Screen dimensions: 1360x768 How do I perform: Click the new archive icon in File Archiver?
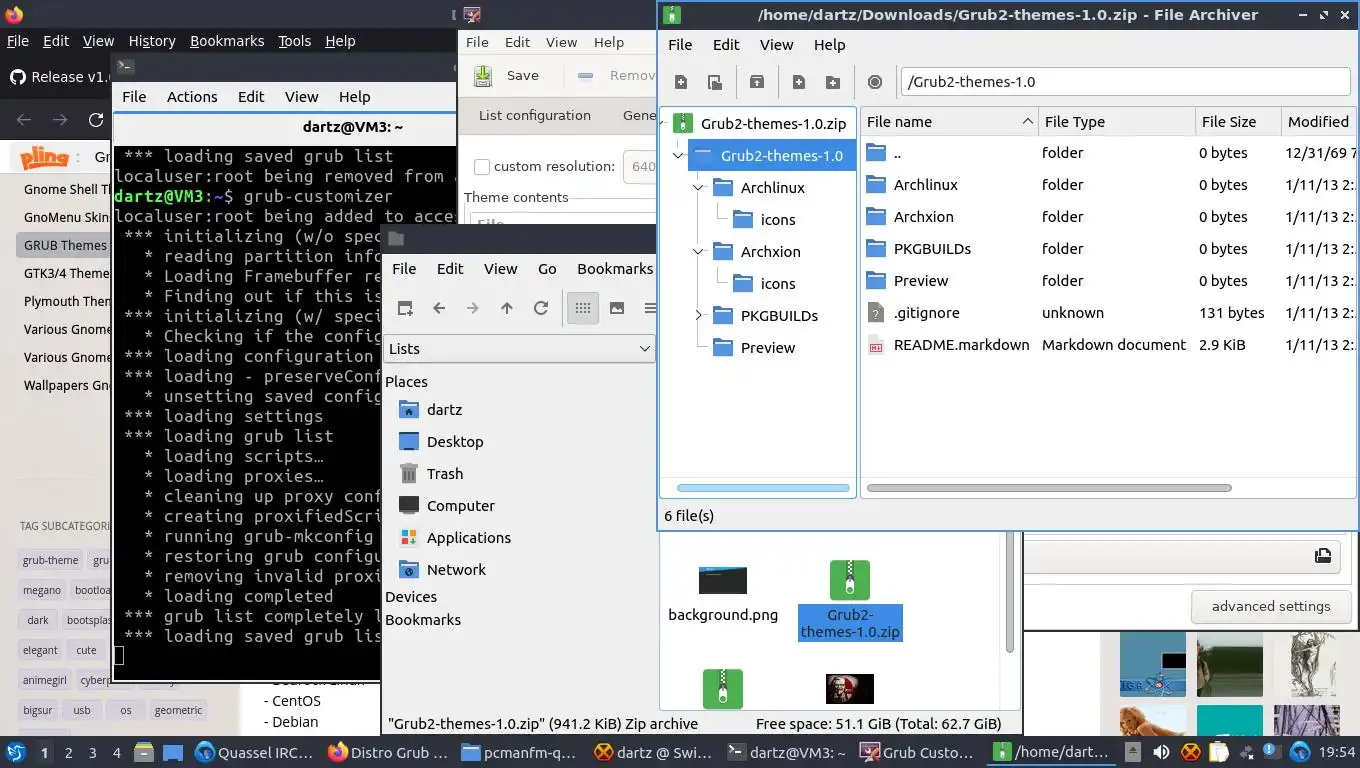681,82
